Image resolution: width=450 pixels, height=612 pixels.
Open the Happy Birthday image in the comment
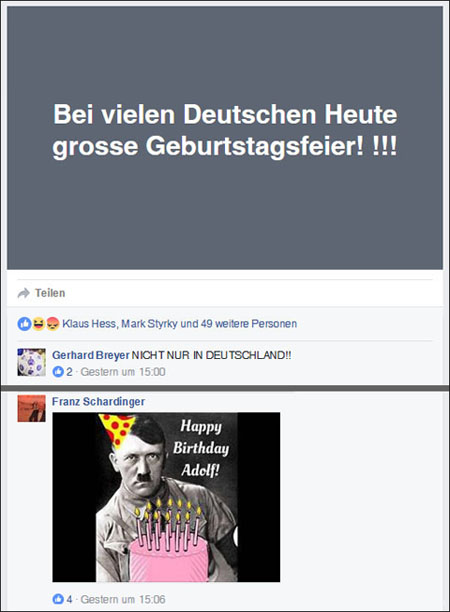pyautogui.click(x=166, y=497)
